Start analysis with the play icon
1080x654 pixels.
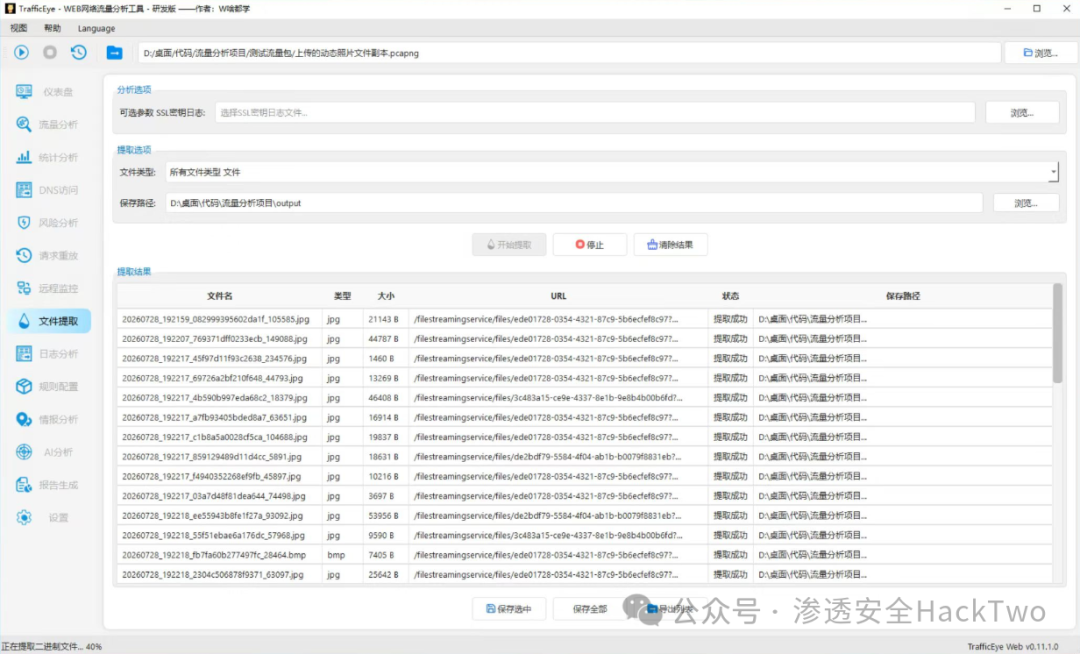[x=21, y=52]
